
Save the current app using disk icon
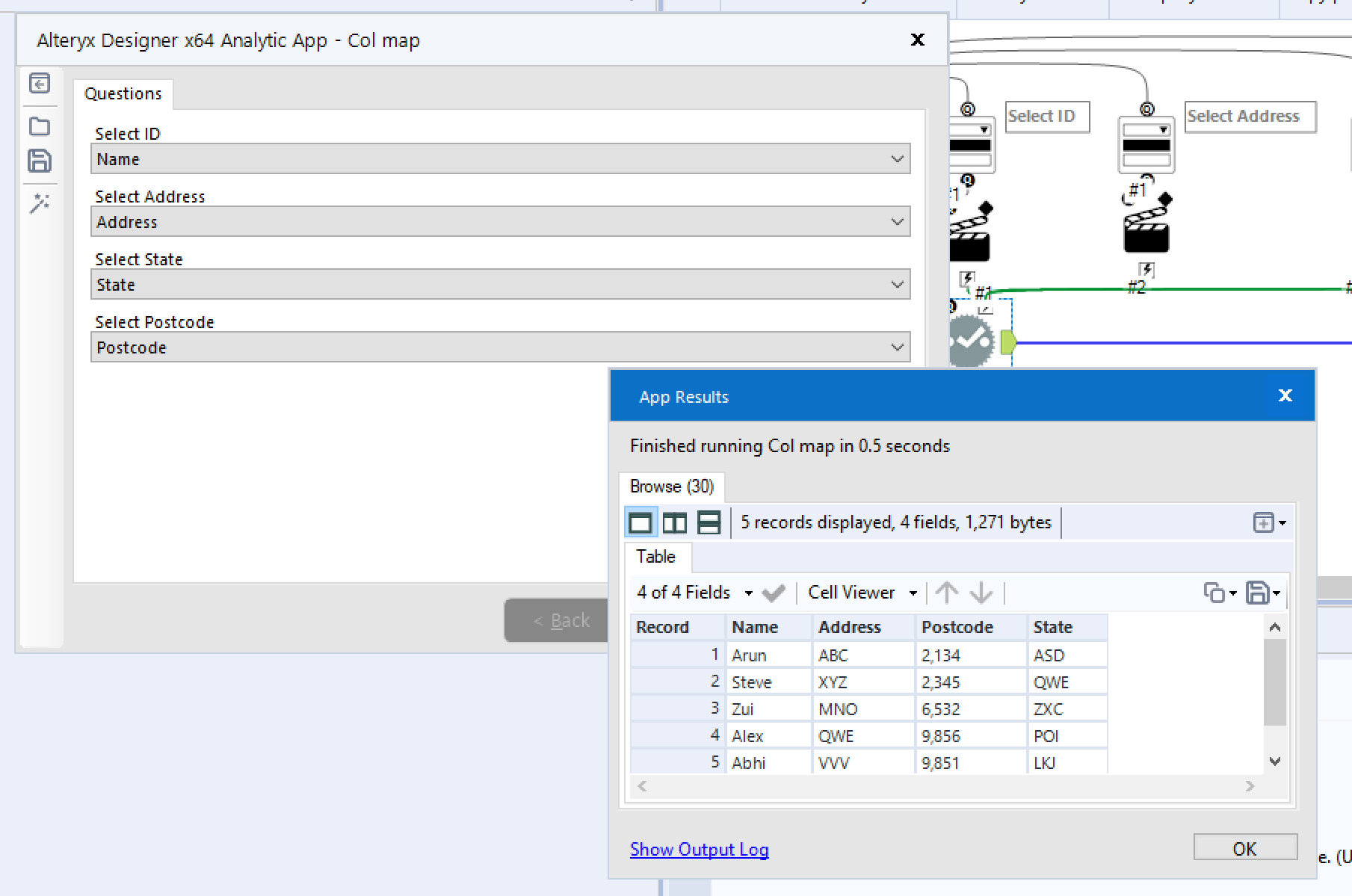coord(40,161)
